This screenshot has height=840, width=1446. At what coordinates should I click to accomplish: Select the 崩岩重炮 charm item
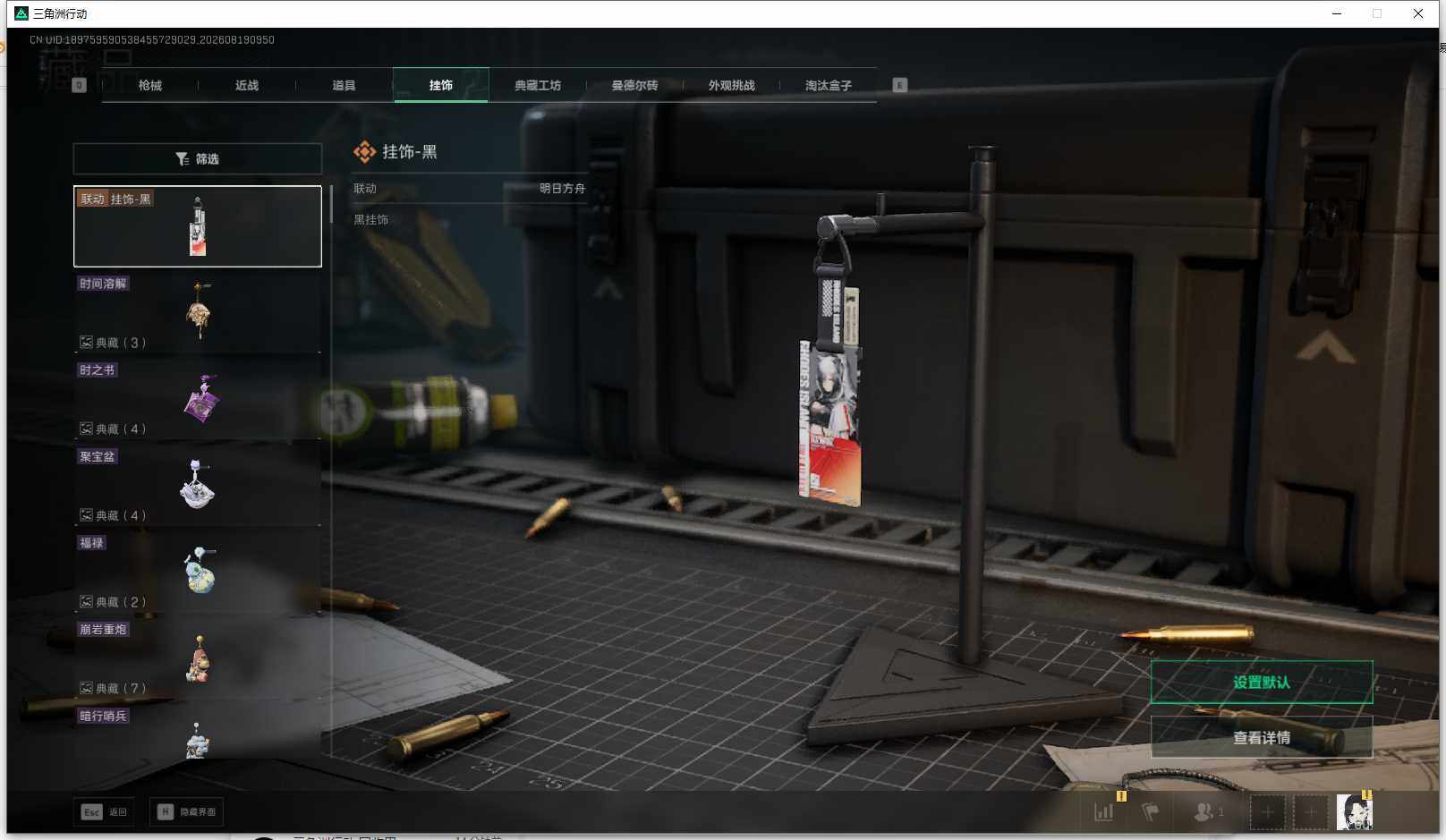(x=198, y=658)
